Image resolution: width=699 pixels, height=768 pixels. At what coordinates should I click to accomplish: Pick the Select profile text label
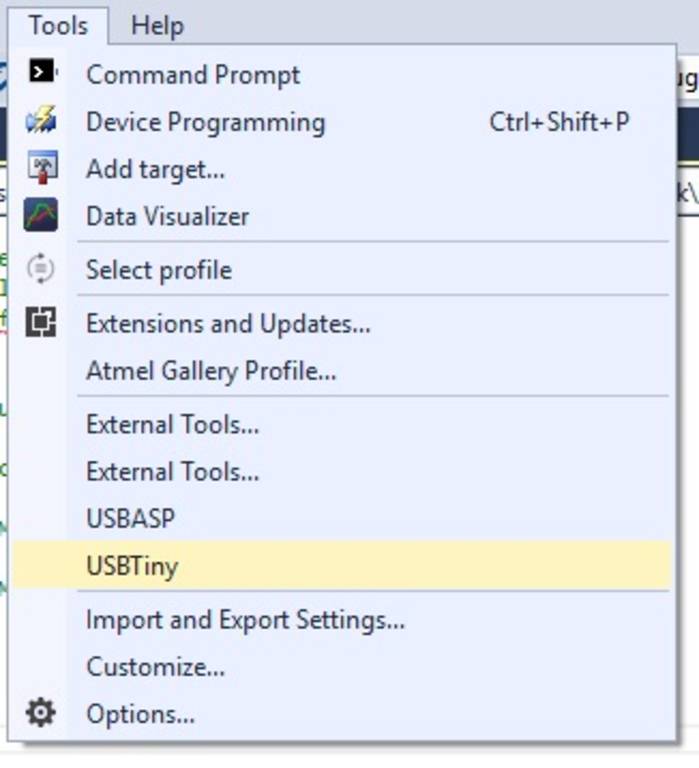tap(158, 269)
